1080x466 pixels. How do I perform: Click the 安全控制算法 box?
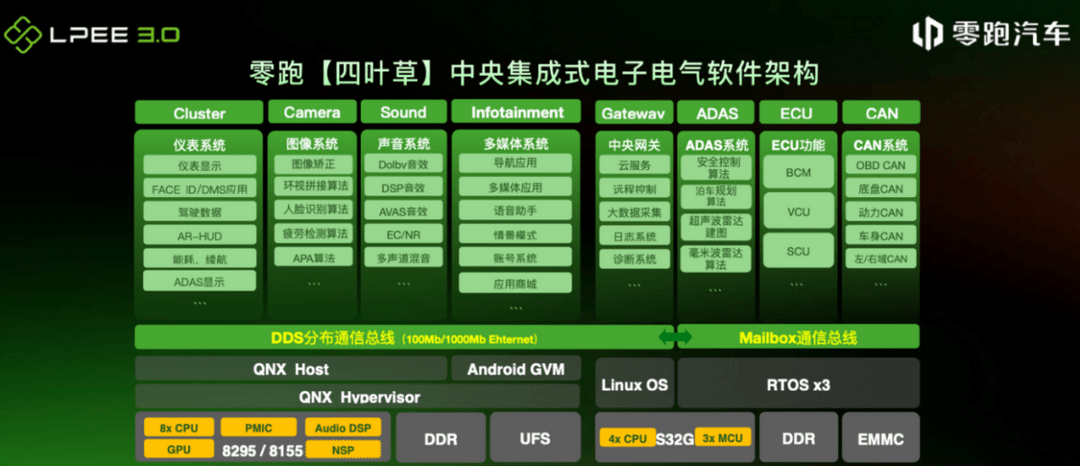coord(716,167)
